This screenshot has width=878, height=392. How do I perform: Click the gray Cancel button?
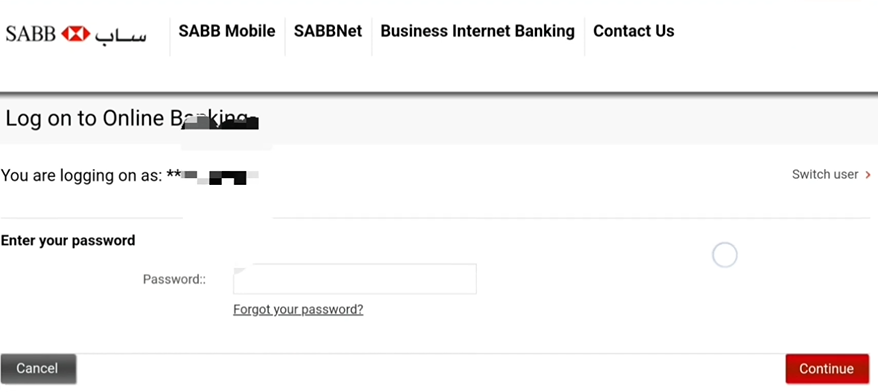coord(38,368)
